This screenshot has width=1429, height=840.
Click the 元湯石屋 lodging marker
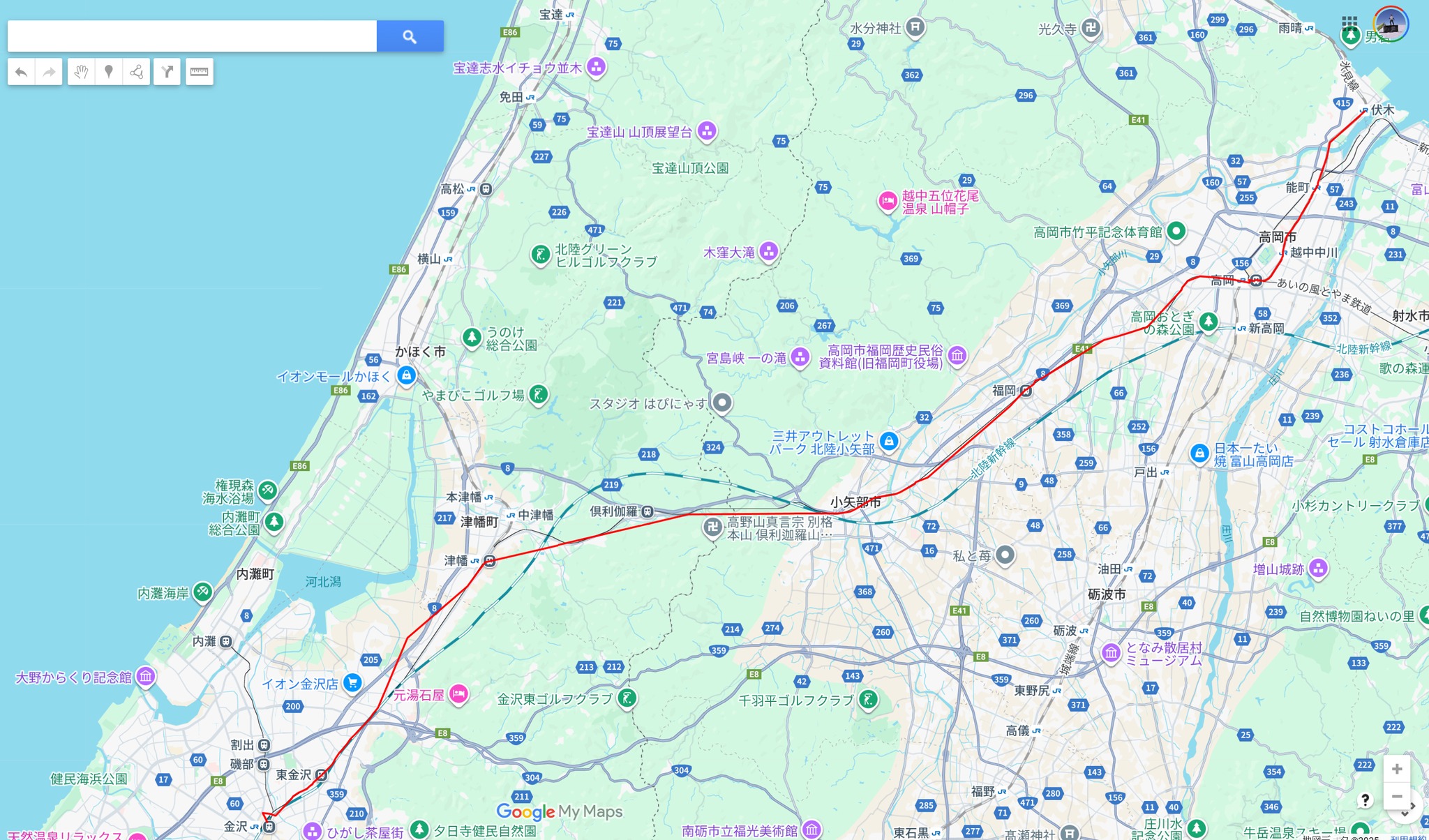458,693
